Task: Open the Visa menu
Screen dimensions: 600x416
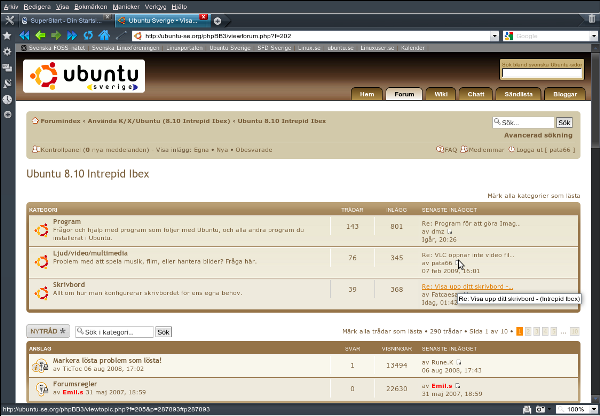Action: (x=62, y=7)
